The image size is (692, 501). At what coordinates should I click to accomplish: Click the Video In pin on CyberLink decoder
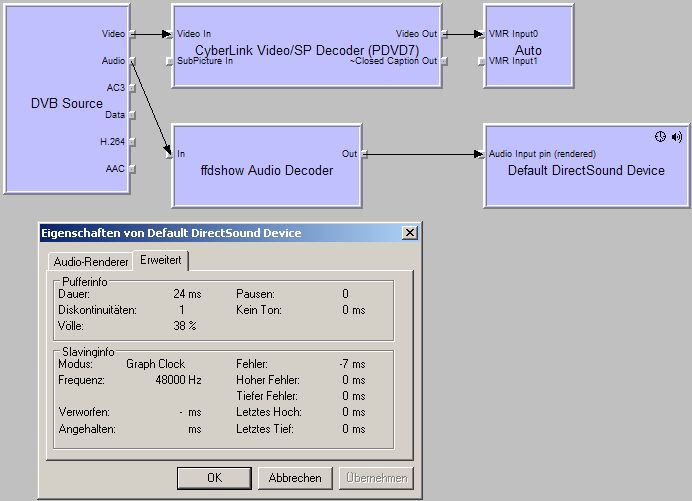pos(169,34)
